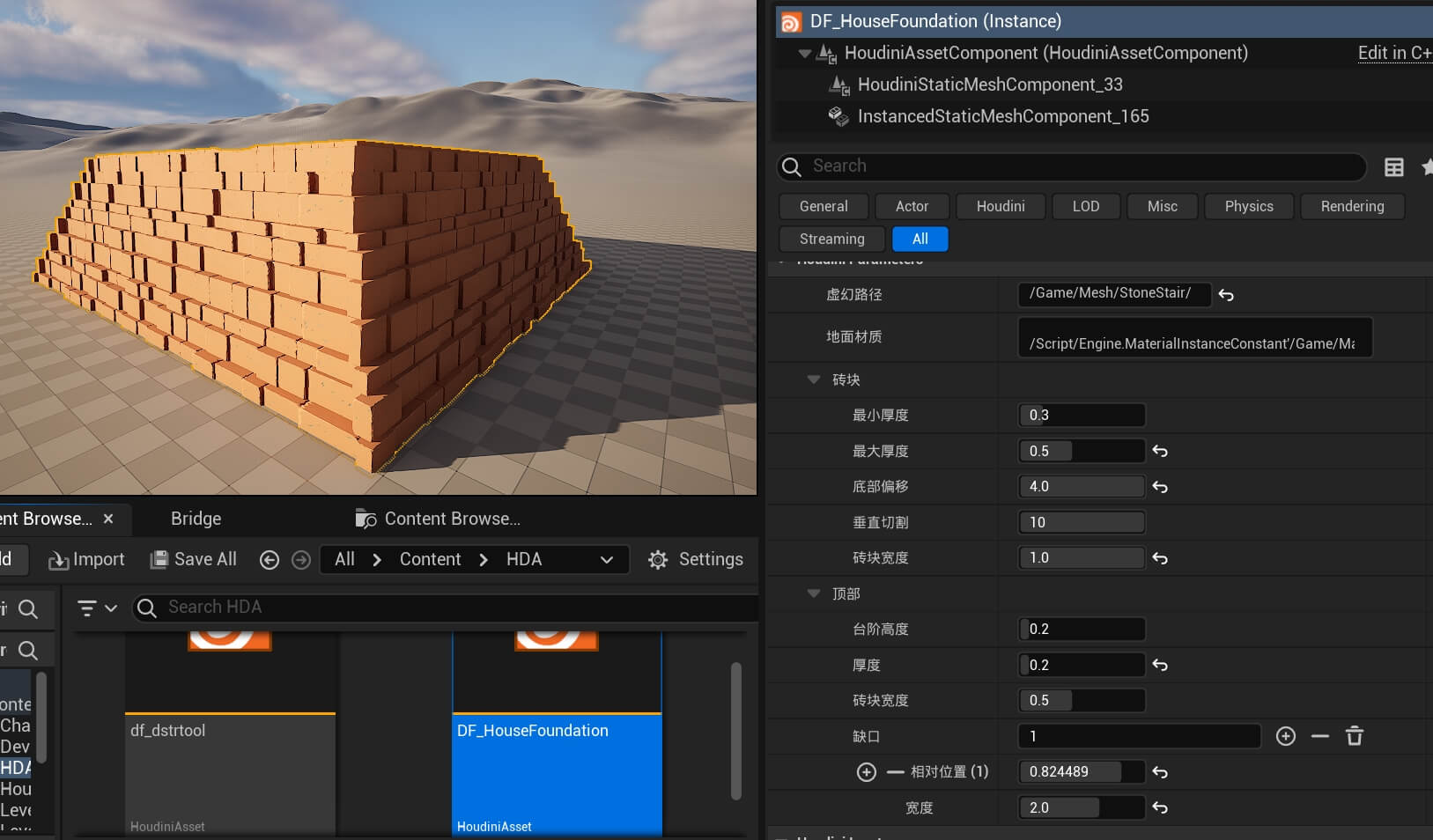Remove 相对位置 (1) with its minus icon
Screen dimensions: 1433x840
coord(896,772)
